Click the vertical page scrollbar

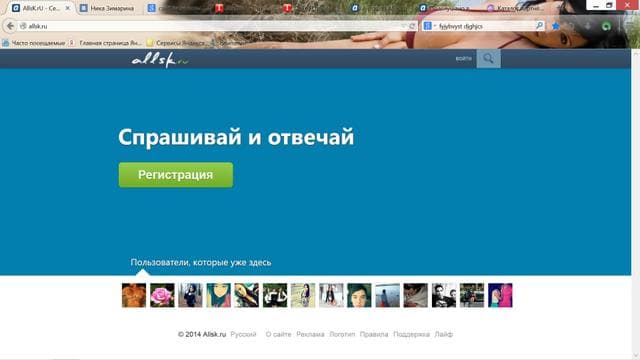(636, 204)
